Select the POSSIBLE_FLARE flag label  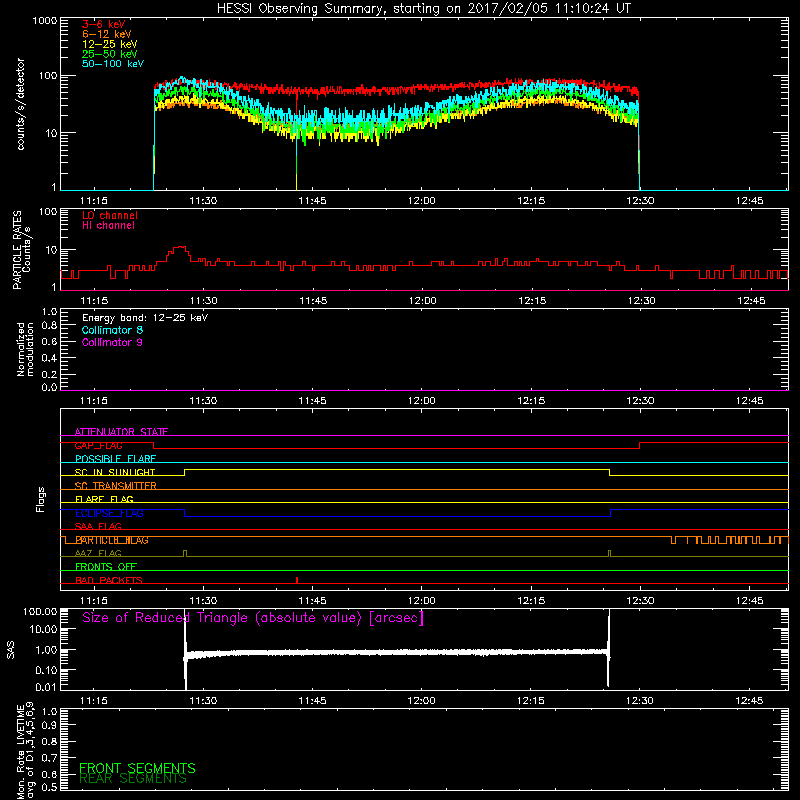pyautogui.click(x=115, y=459)
